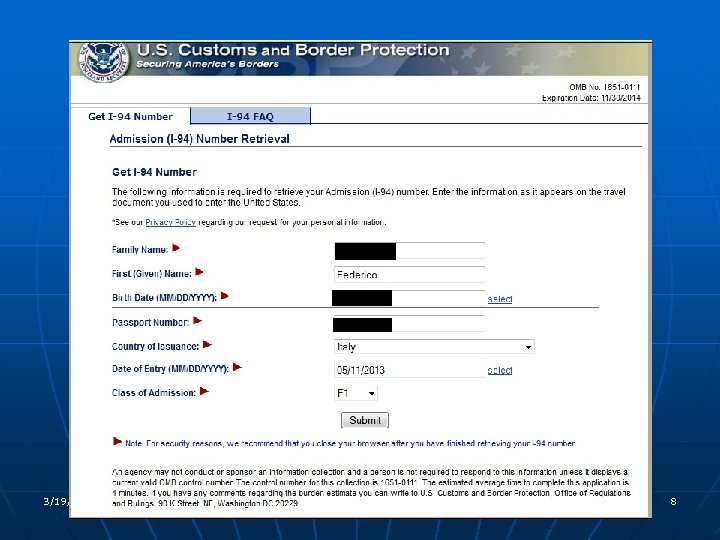
Task: Click the 'OMB No. 1651-0111' text
Action: [x=605, y=87]
